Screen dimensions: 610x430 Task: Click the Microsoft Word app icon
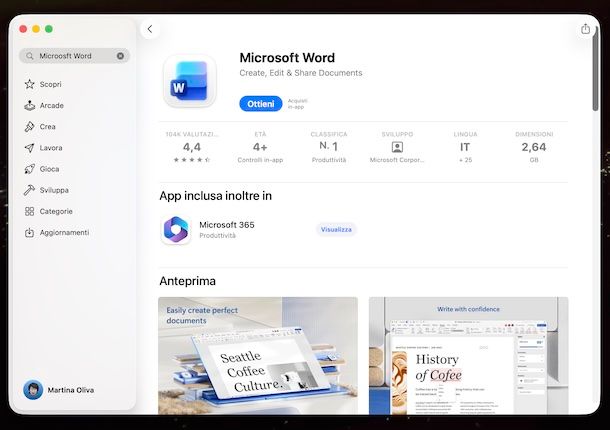(189, 81)
